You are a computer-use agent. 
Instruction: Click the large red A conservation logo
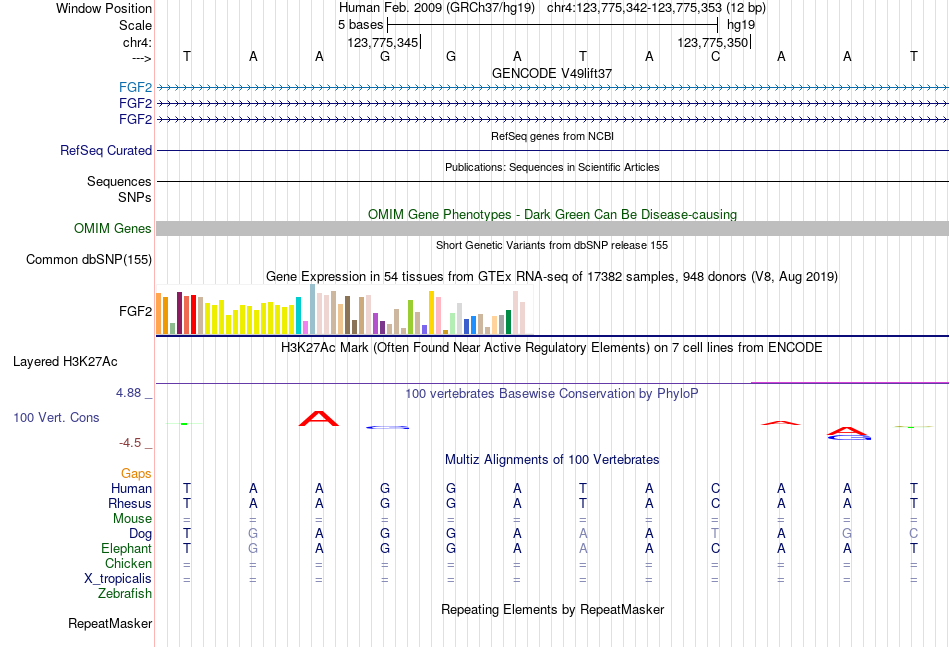pos(319,419)
